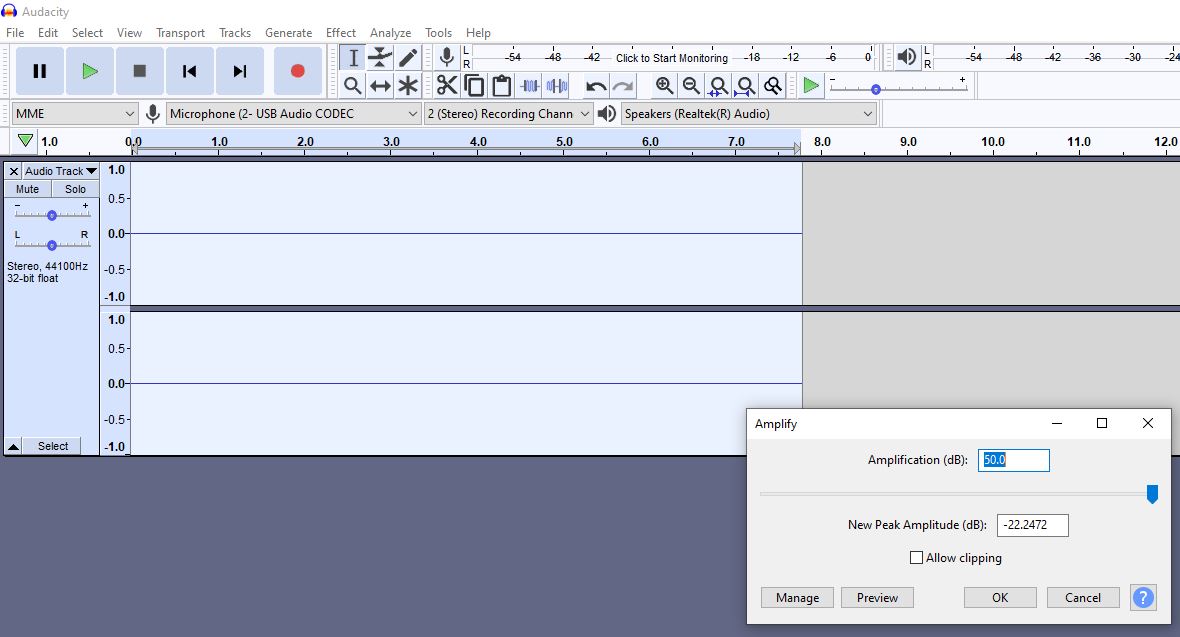
Task: Click the help question mark in Amplify
Action: pos(1142,598)
